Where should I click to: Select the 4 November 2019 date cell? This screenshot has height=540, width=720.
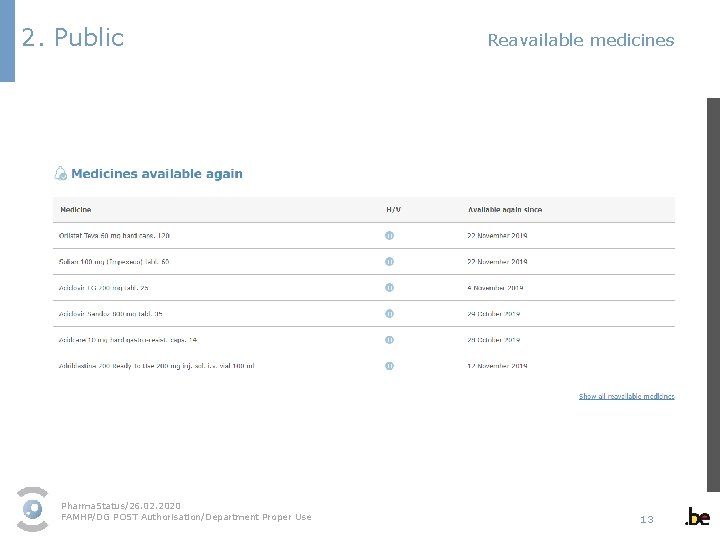[x=495, y=288]
